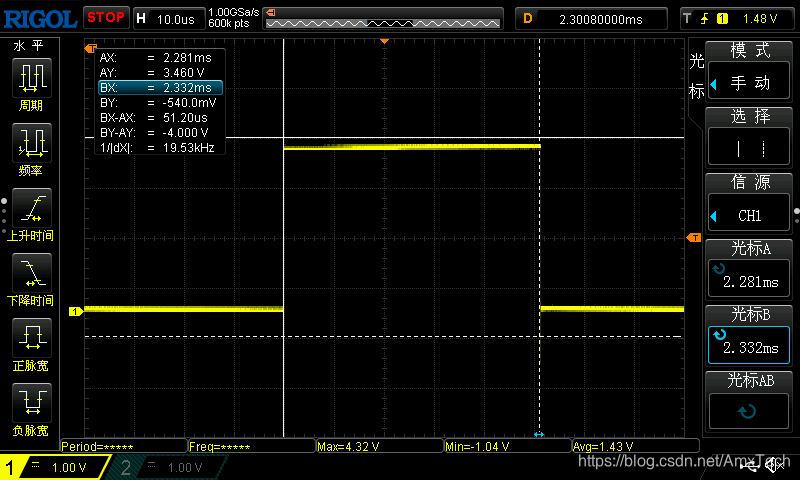
Task: Click channel 2 scale 1.00 V value
Action: click(185, 468)
